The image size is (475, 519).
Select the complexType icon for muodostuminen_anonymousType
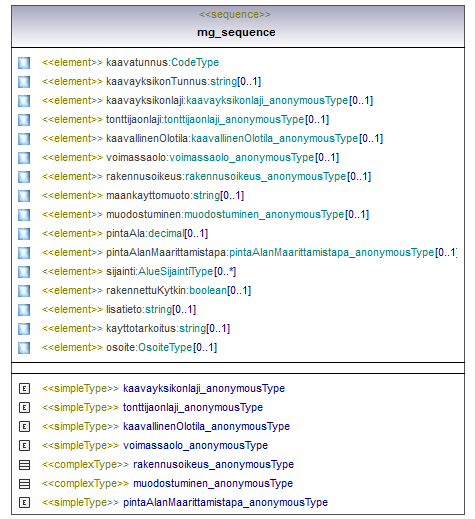point(24,484)
